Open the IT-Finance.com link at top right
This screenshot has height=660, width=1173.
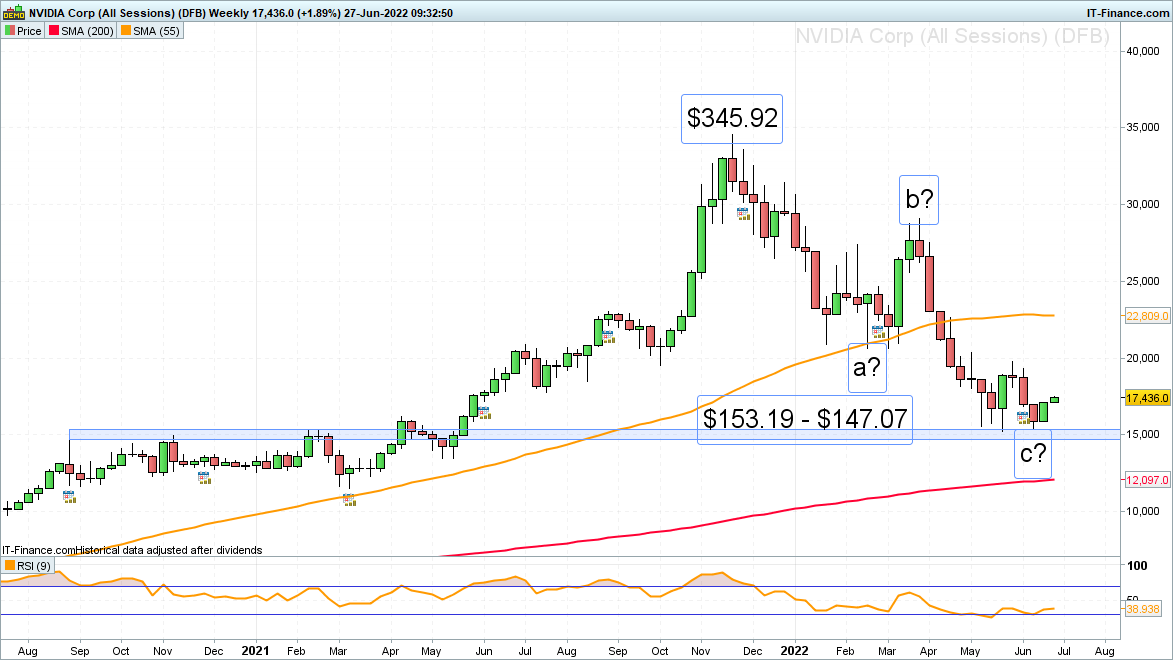(x=1127, y=13)
